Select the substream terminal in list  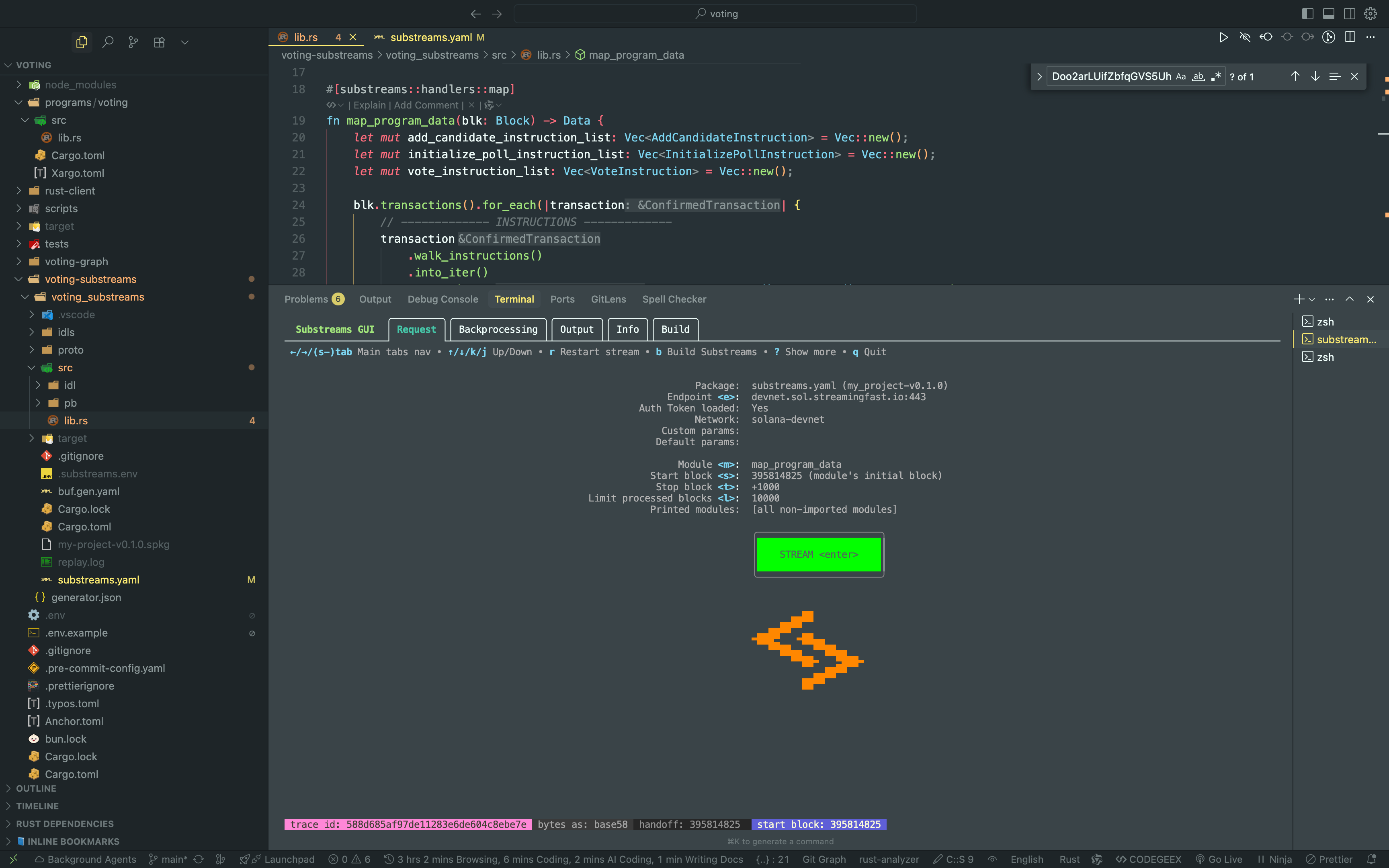pyautogui.click(x=1340, y=339)
